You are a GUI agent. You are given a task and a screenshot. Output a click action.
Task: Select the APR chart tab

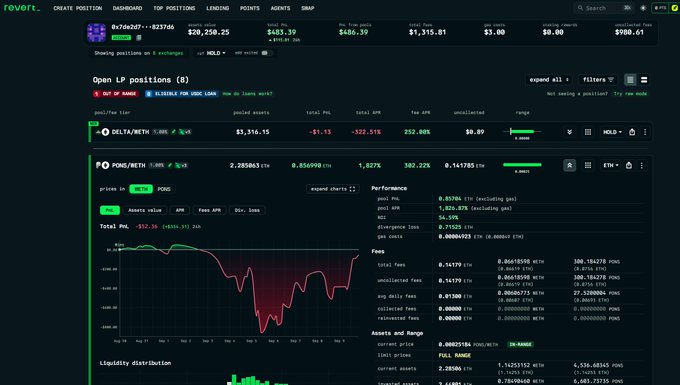pos(180,210)
